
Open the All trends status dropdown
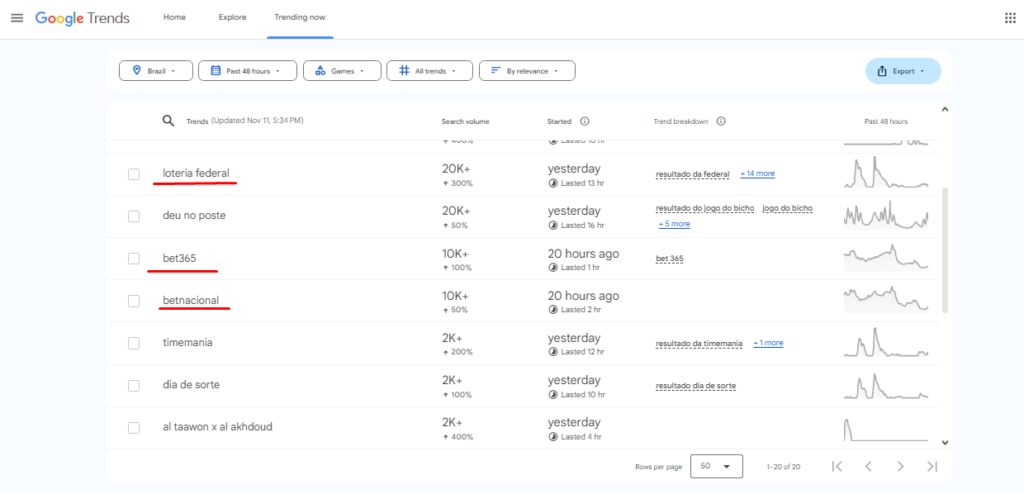point(430,71)
